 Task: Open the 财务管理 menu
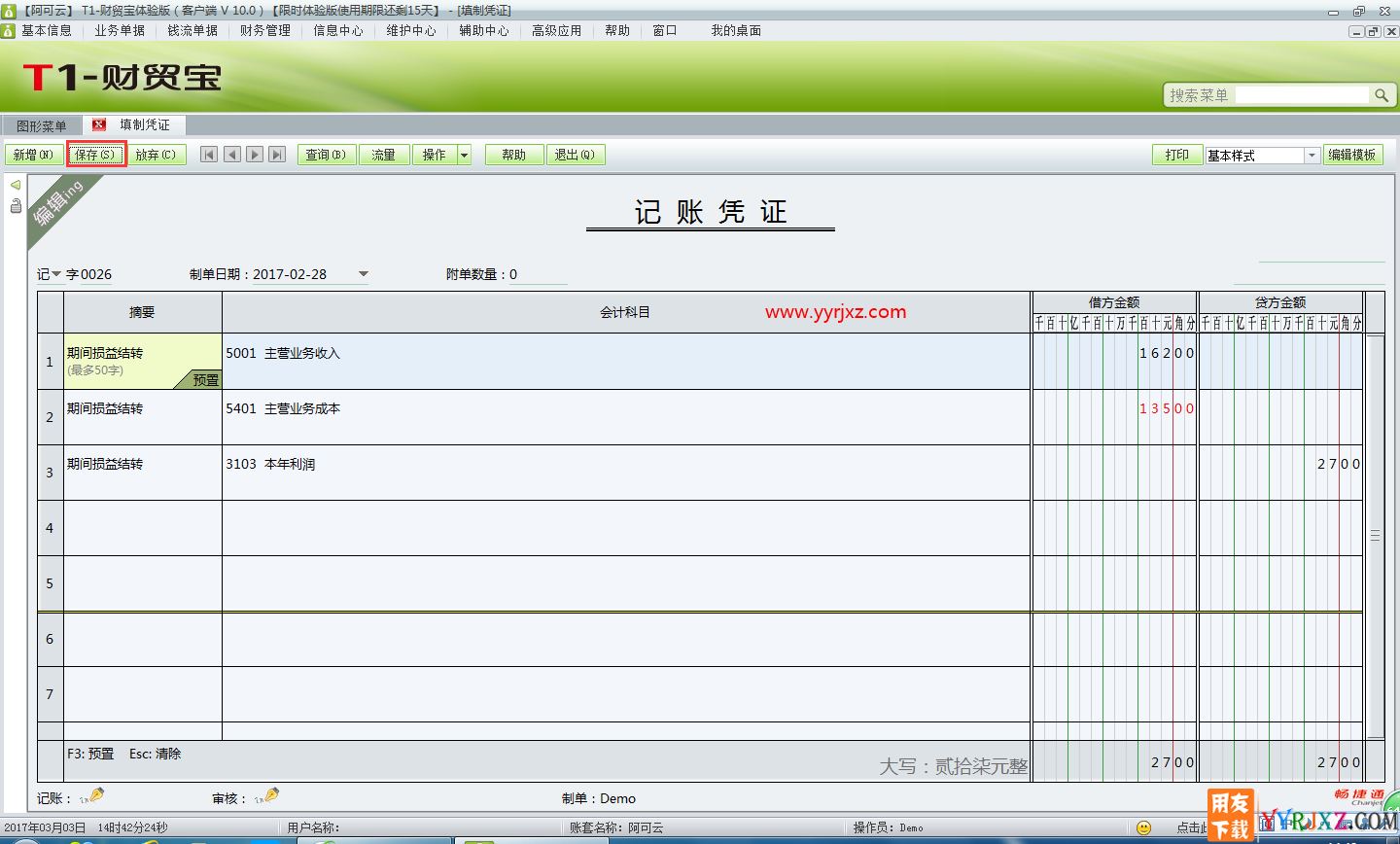coord(265,30)
